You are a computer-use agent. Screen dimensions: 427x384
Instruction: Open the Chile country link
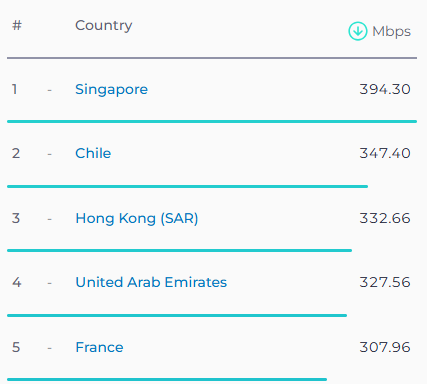(93, 153)
